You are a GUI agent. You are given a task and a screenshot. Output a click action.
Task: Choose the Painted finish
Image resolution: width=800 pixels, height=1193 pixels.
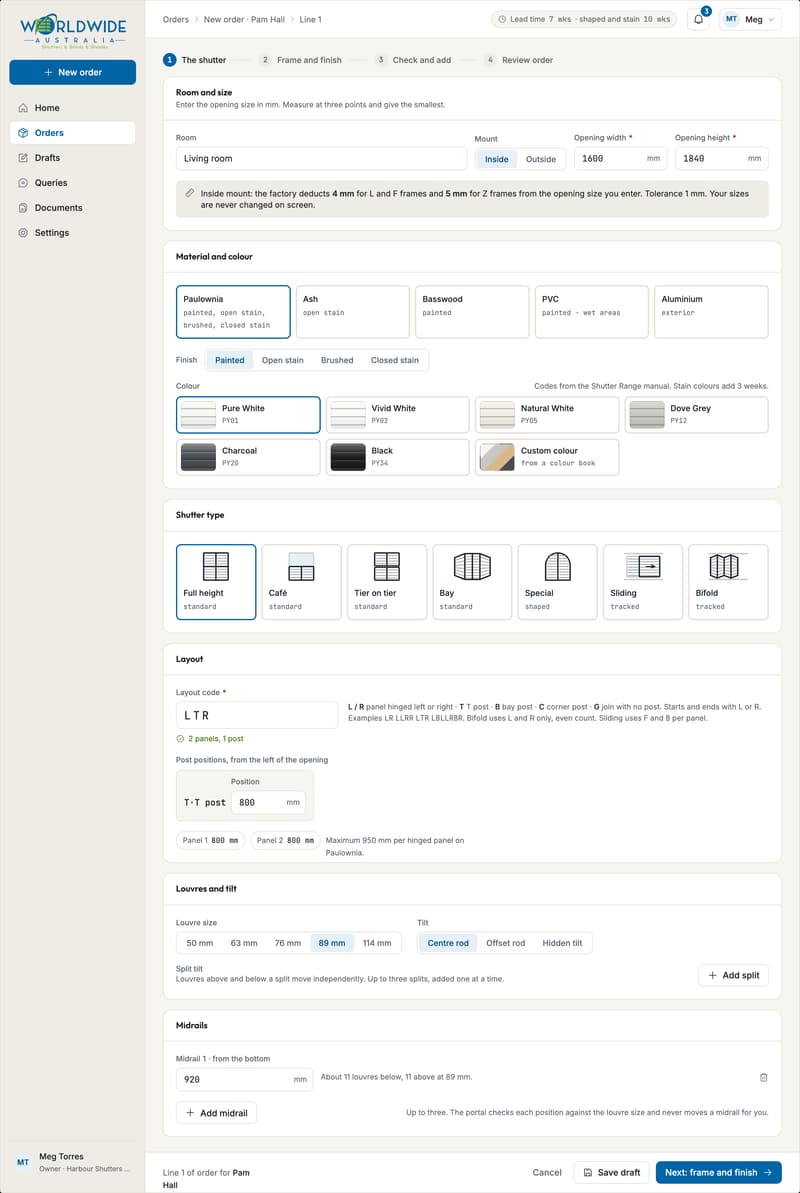pos(229,360)
